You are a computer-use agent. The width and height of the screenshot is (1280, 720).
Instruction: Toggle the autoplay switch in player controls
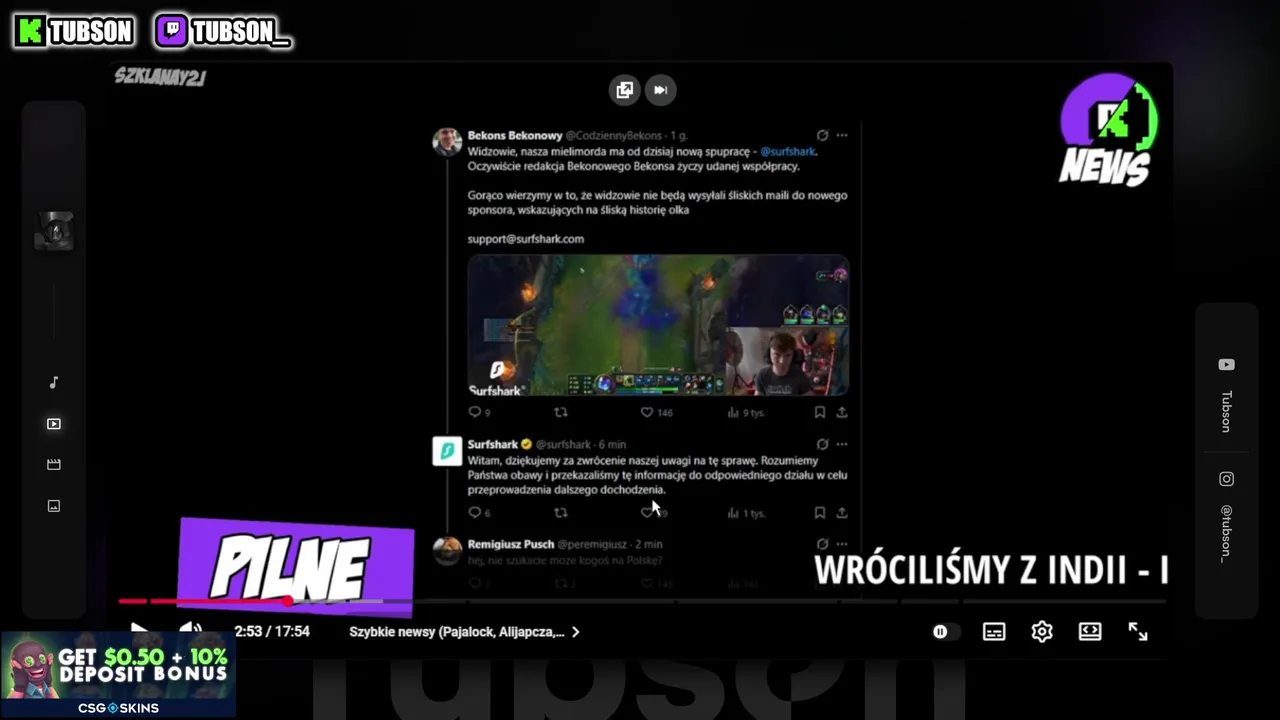pyautogui.click(x=945, y=632)
